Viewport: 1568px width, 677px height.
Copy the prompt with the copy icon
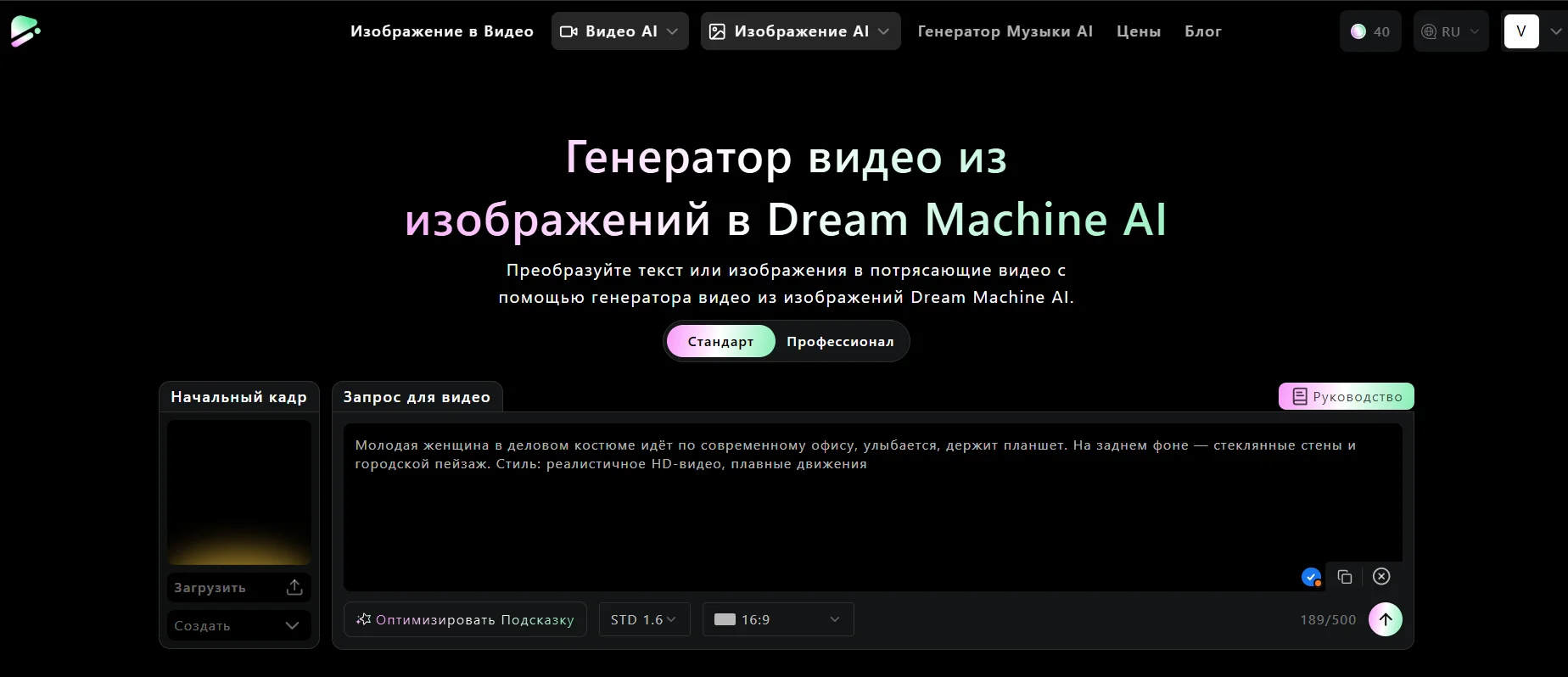click(x=1345, y=577)
